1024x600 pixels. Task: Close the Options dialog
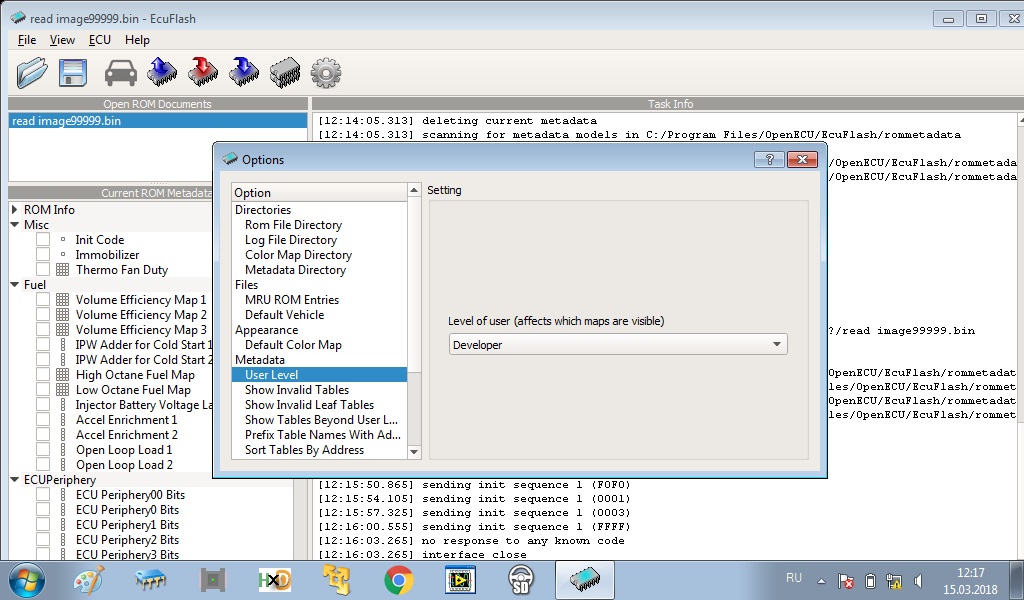(803, 159)
